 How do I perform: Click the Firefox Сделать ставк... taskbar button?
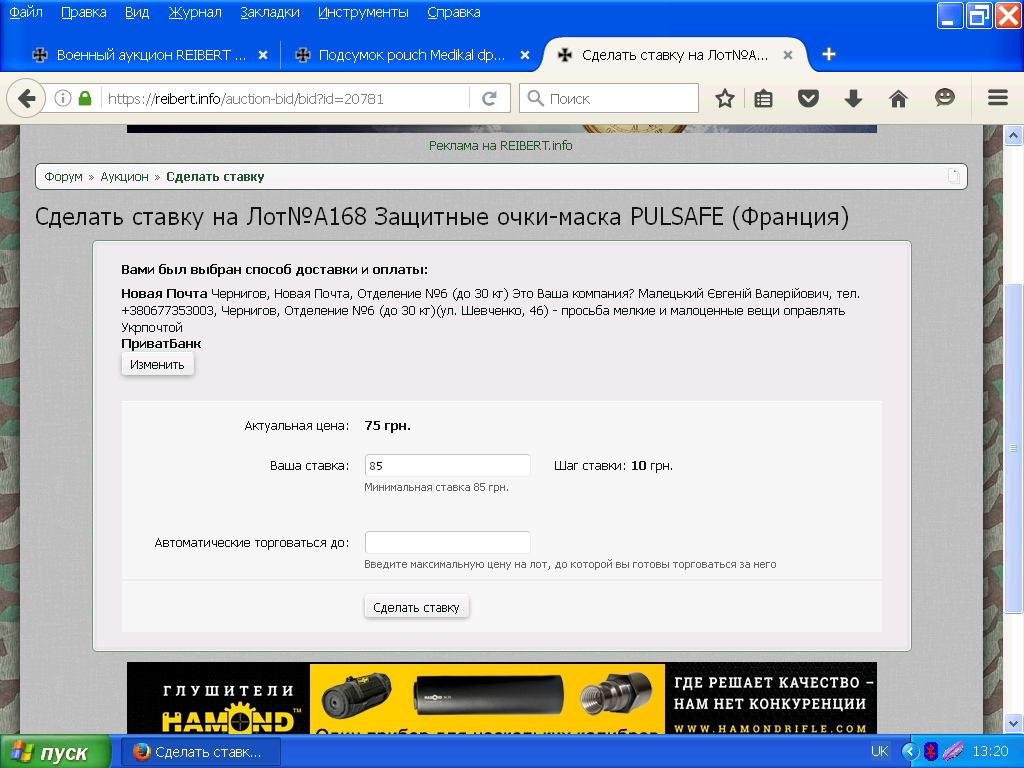coord(201,752)
